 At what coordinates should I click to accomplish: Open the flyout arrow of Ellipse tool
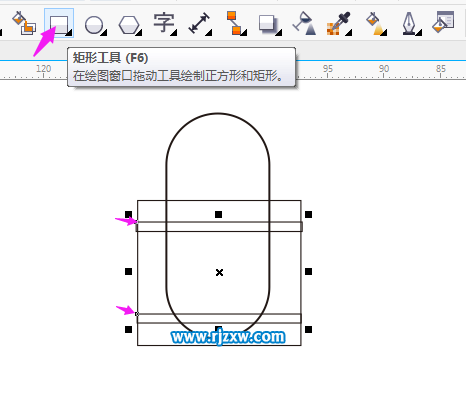pos(104,33)
